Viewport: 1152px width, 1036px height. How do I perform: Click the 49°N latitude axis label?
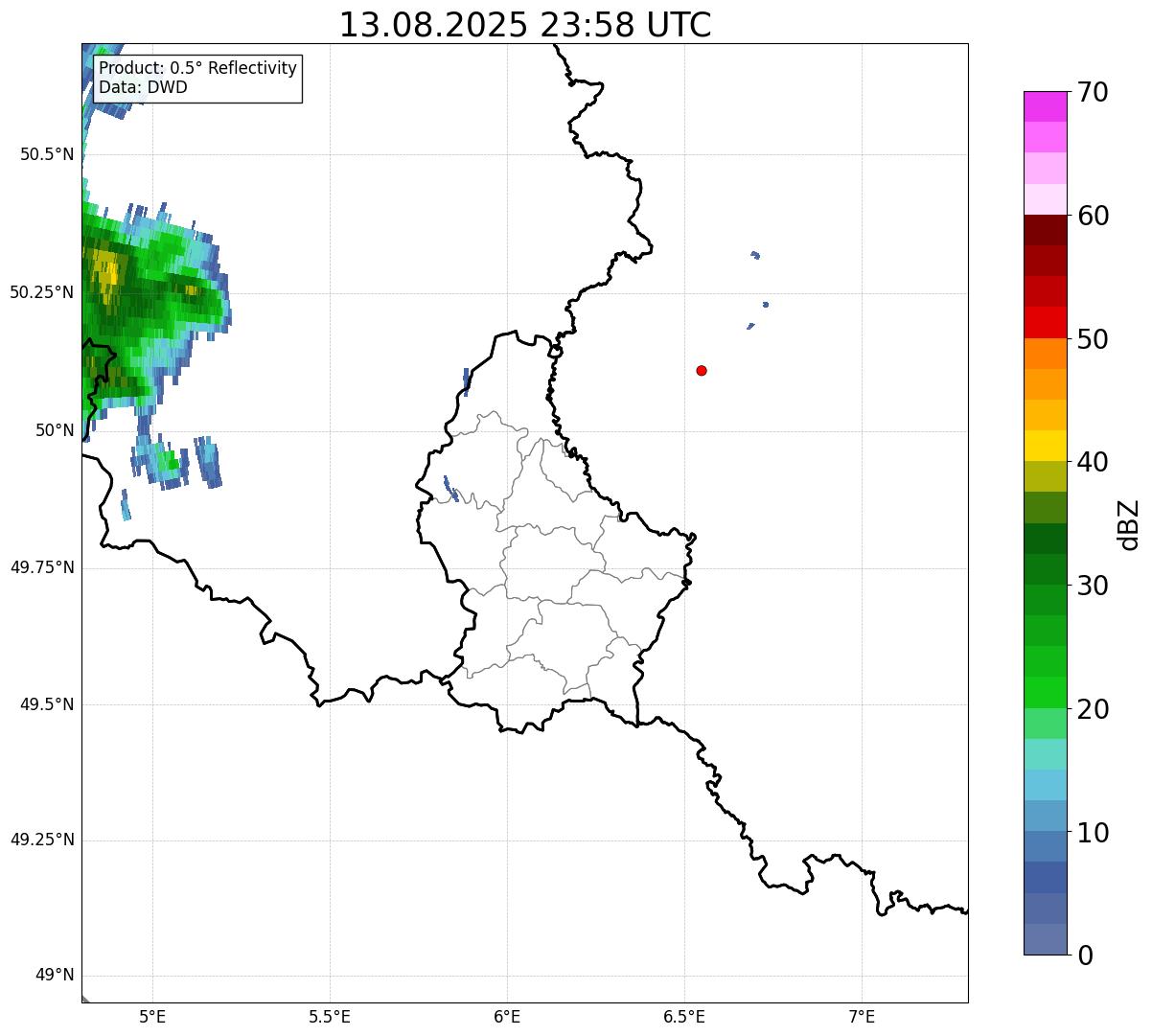(56, 976)
